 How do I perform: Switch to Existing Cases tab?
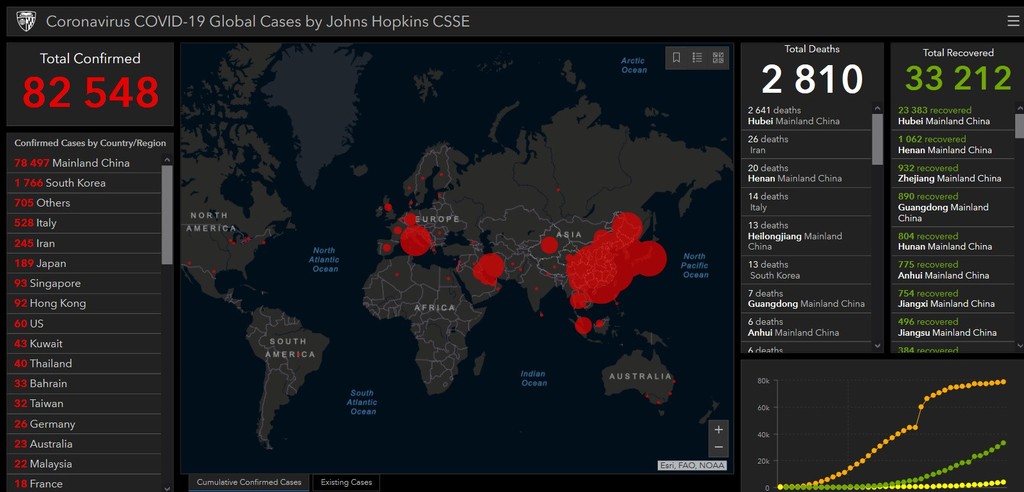[x=346, y=482]
